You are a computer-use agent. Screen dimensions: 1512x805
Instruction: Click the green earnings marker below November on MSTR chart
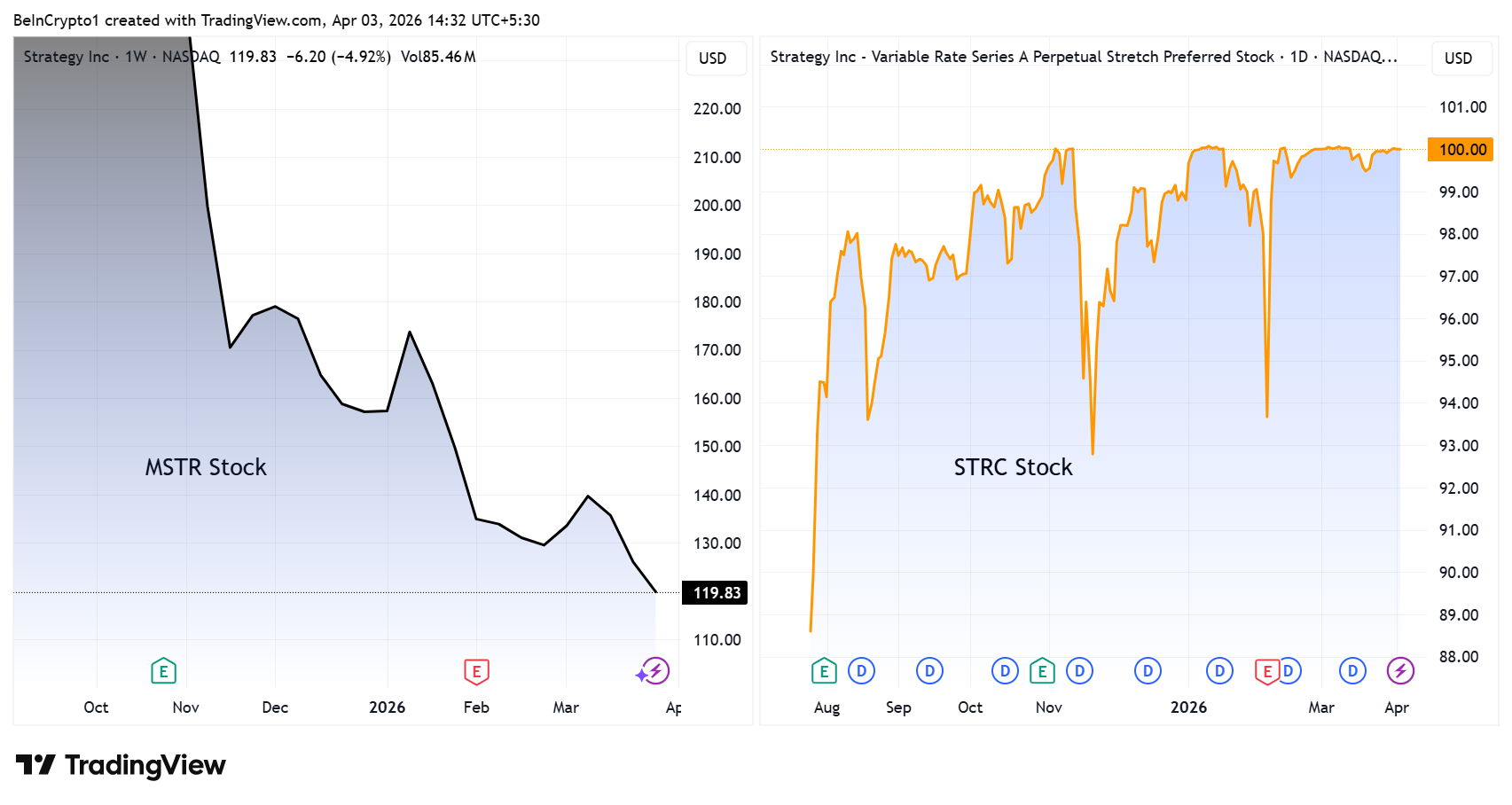pos(164,671)
